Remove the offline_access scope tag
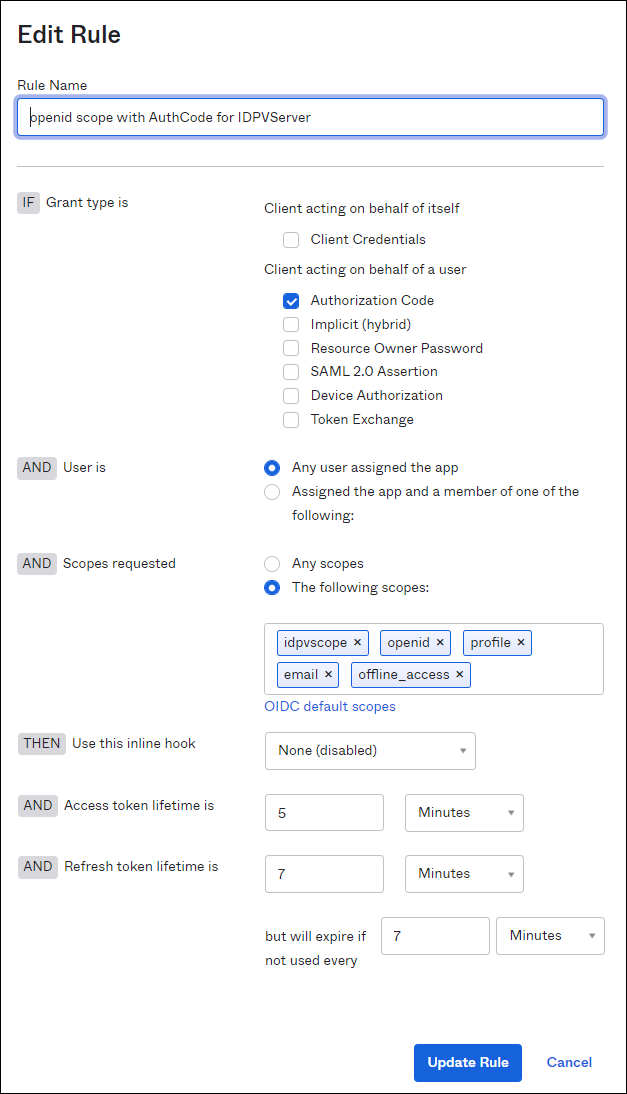The image size is (627, 1094). click(x=460, y=675)
